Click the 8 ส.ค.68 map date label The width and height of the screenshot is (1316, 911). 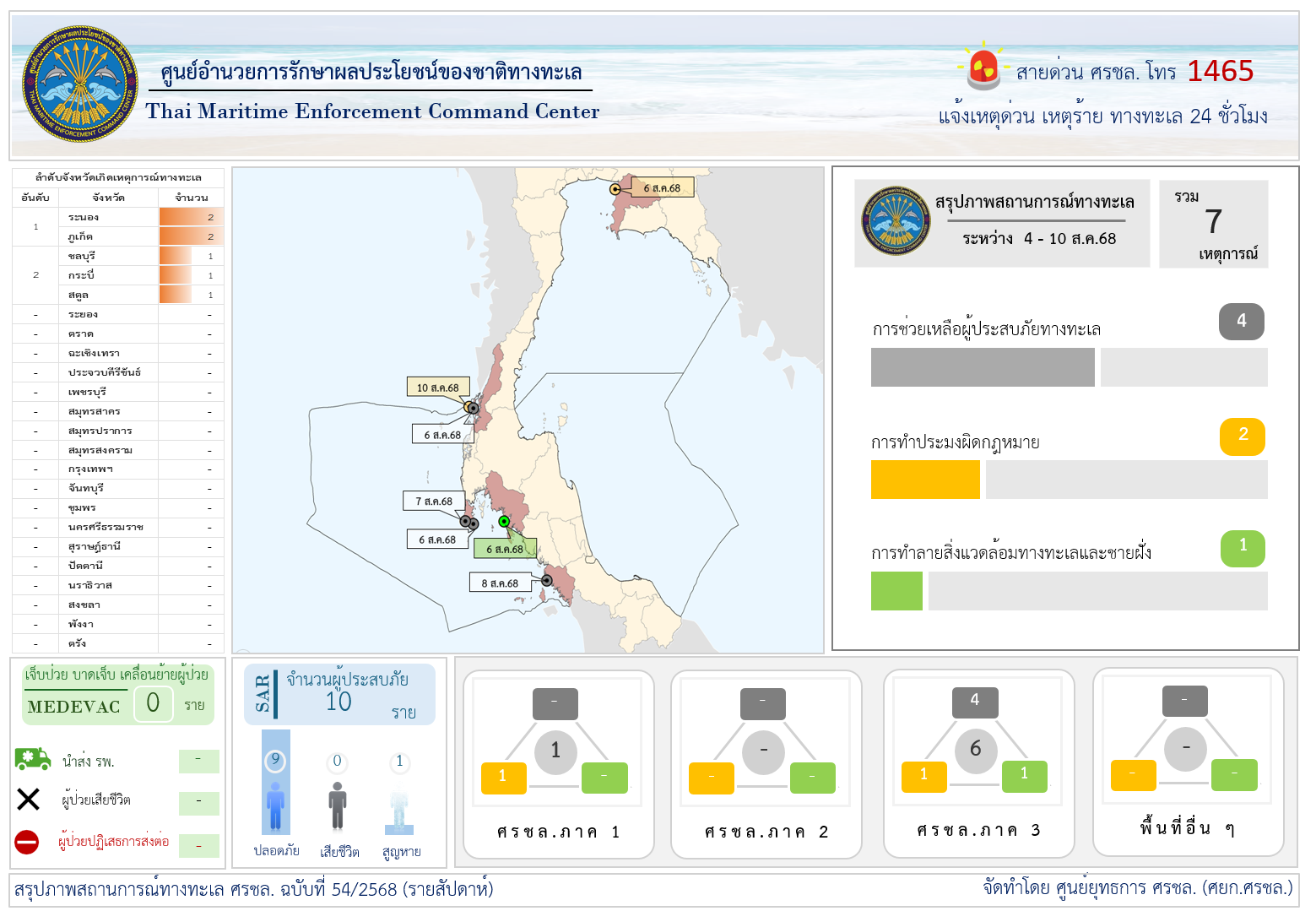pyautogui.click(x=498, y=583)
